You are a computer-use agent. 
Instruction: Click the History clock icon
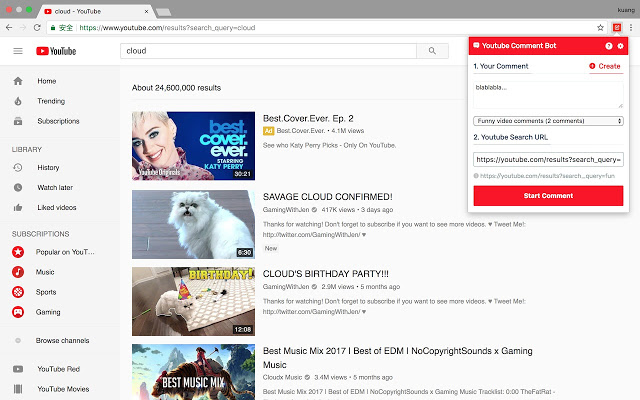18,168
